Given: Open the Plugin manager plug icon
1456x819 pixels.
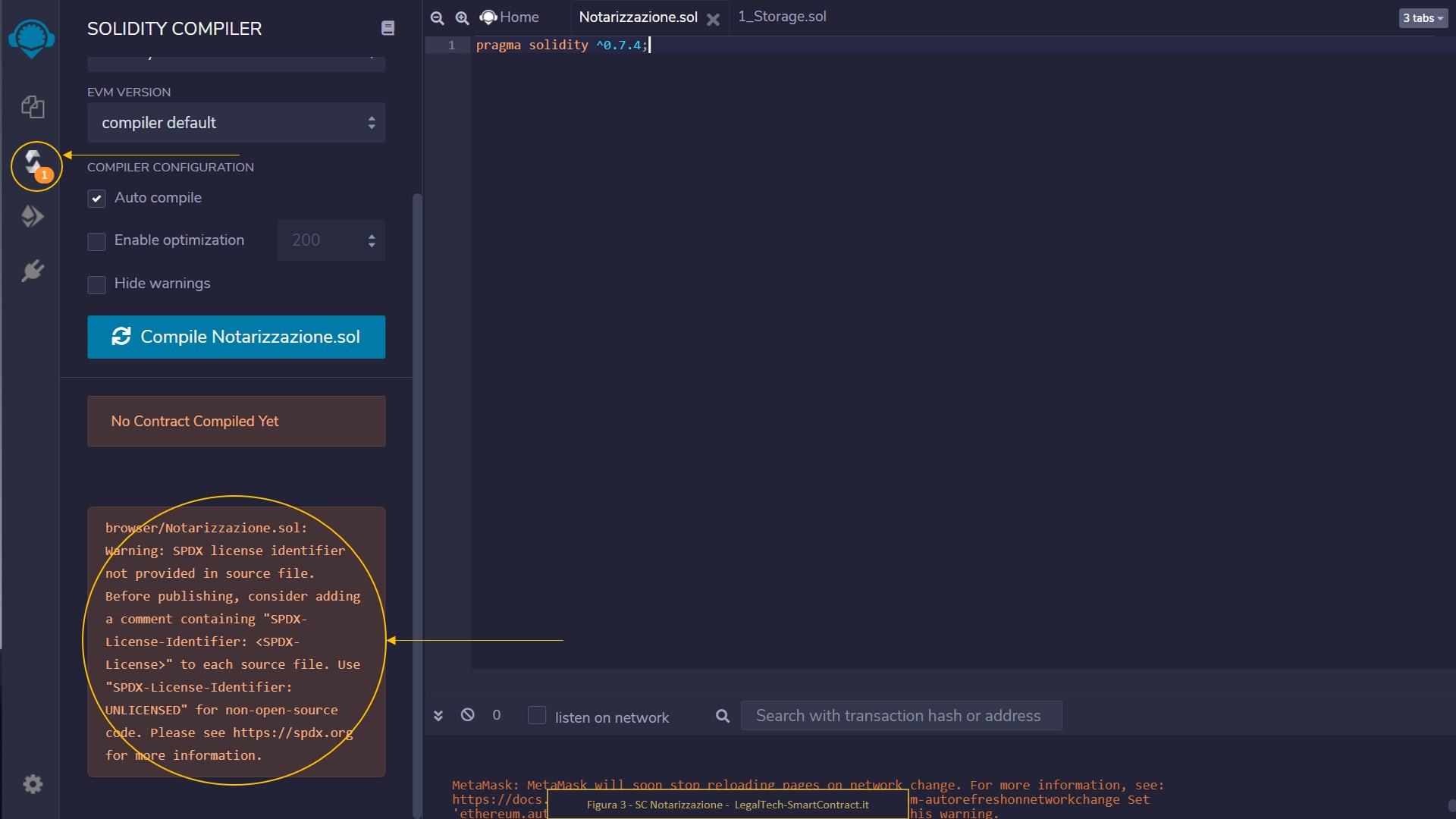Looking at the screenshot, I should (x=33, y=271).
